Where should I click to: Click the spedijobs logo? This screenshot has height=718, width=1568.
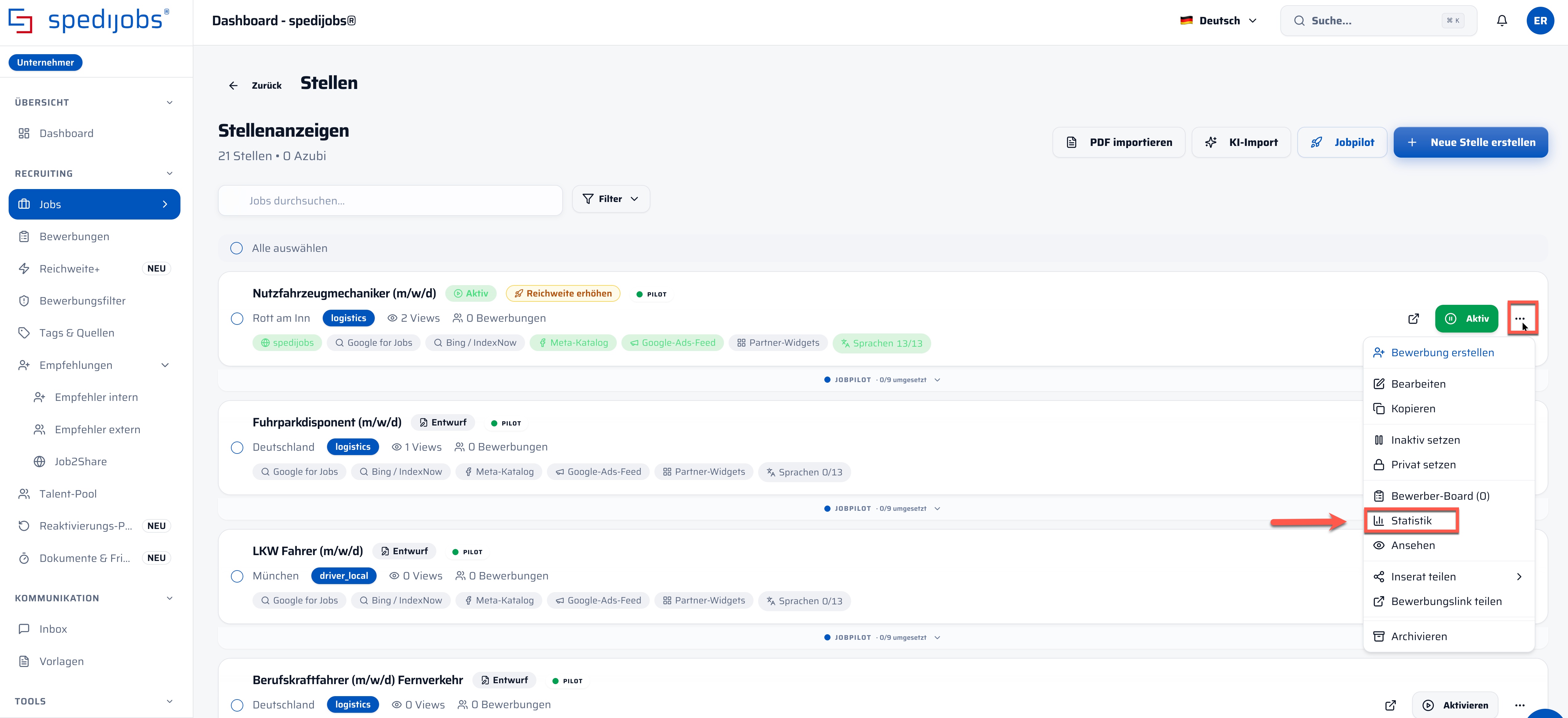click(89, 20)
